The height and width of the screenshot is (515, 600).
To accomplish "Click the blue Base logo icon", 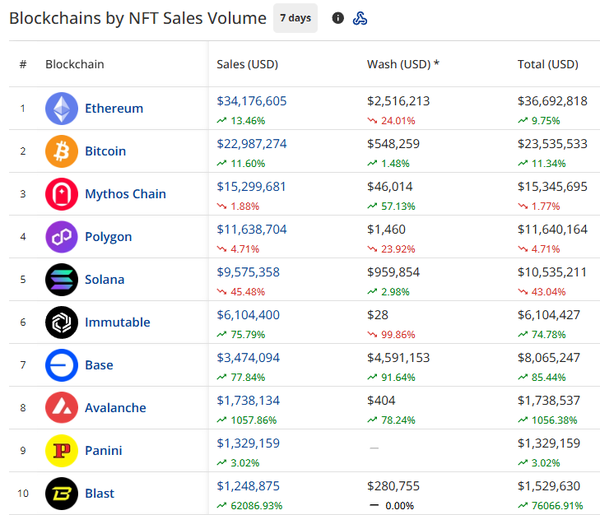I will 61,365.
